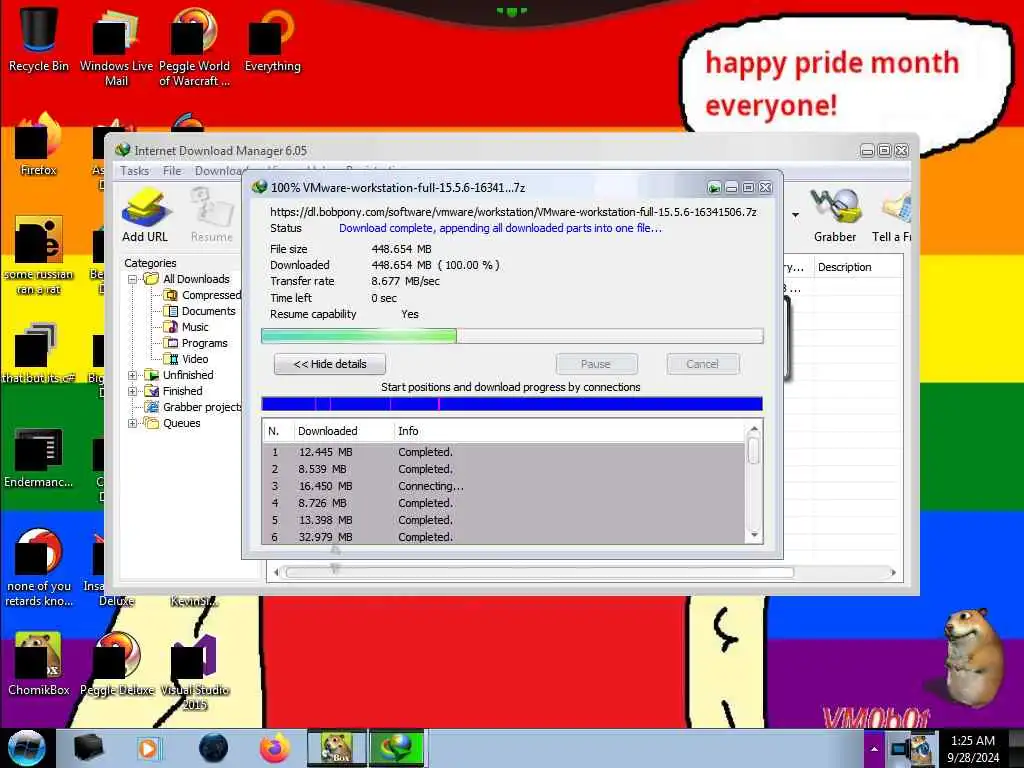
Task: Open the Tasks menu
Action: point(135,171)
